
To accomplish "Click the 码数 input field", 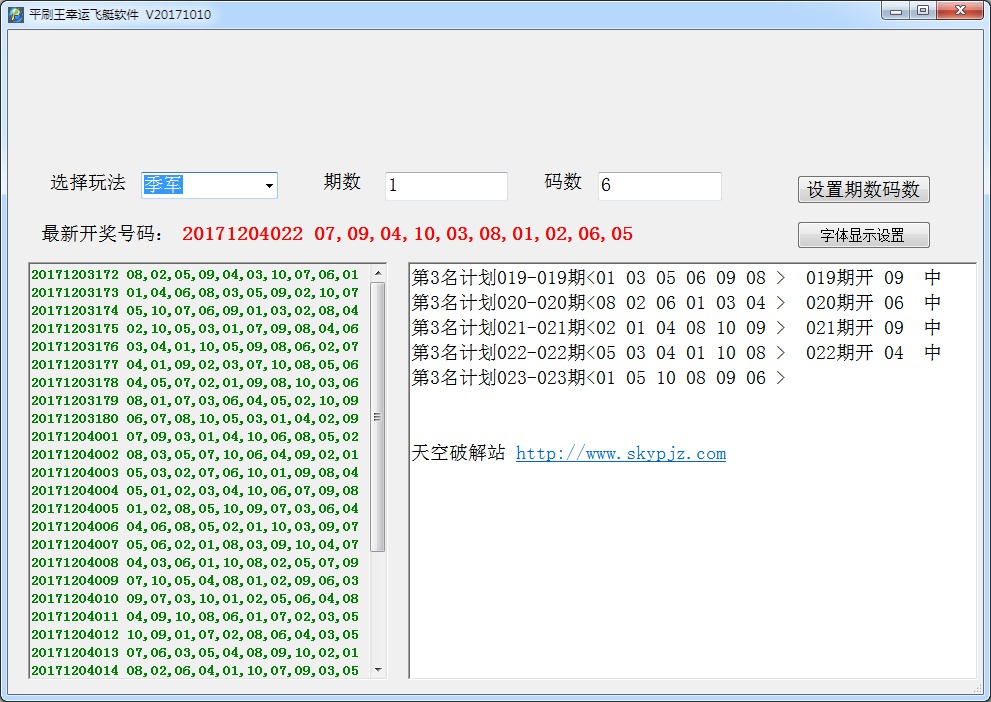I will pos(659,186).
